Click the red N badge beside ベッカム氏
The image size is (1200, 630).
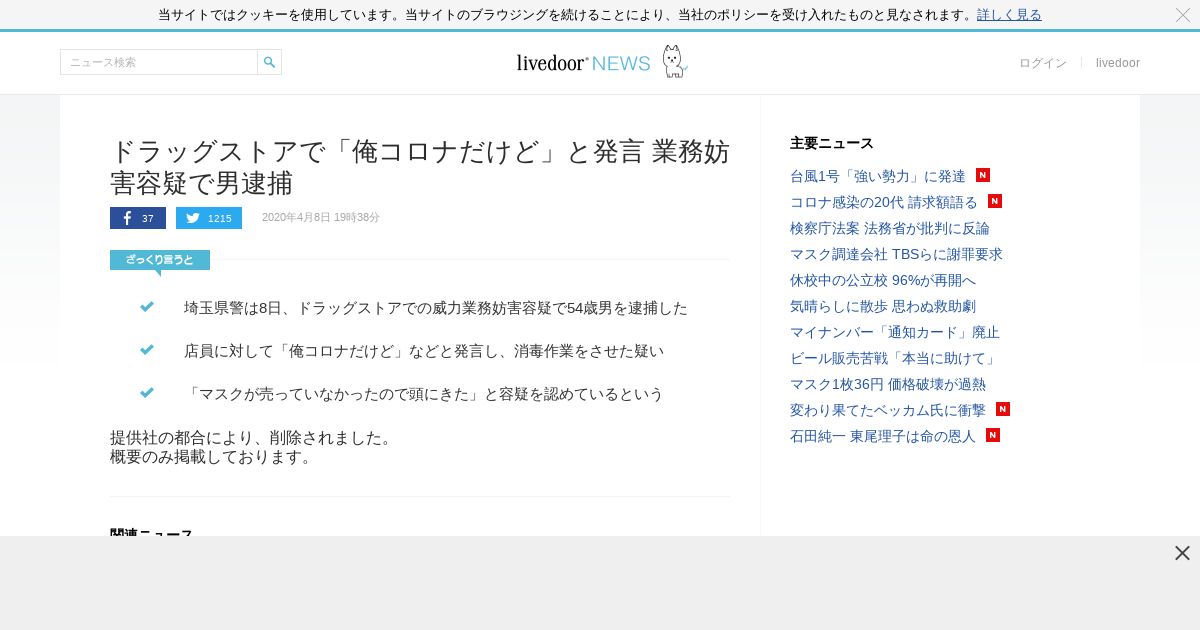1003,409
